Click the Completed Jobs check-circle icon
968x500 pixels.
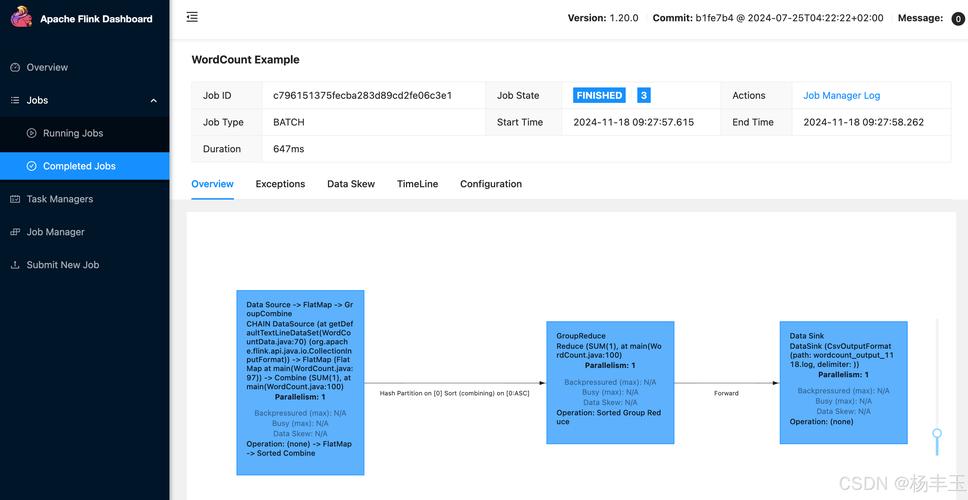pos(31,166)
